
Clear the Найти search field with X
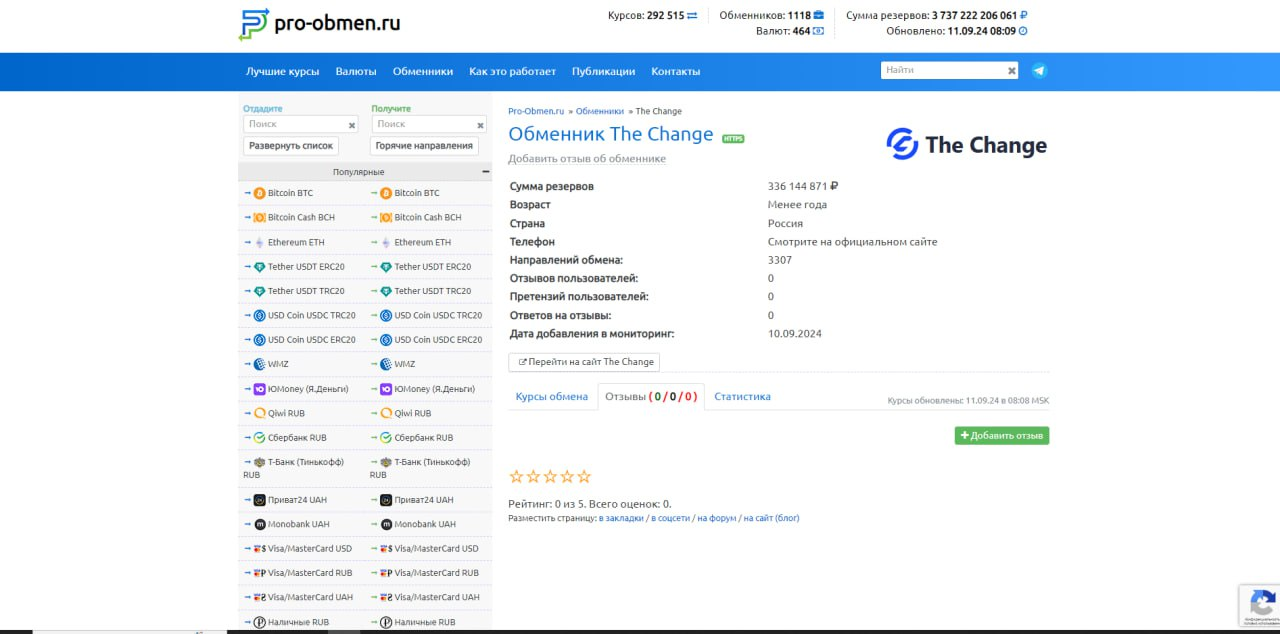[x=1012, y=71]
